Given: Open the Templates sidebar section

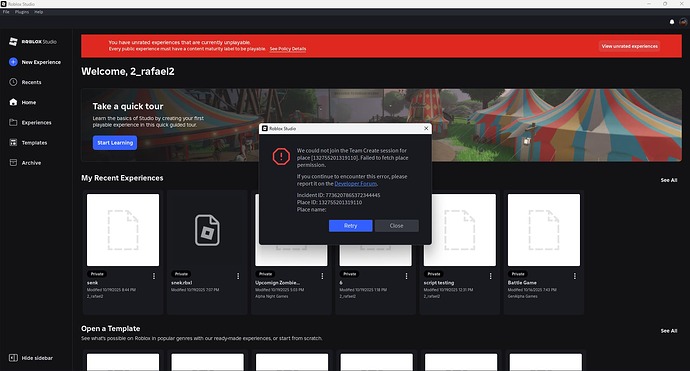Looking at the screenshot, I should pyautogui.click(x=28, y=143).
